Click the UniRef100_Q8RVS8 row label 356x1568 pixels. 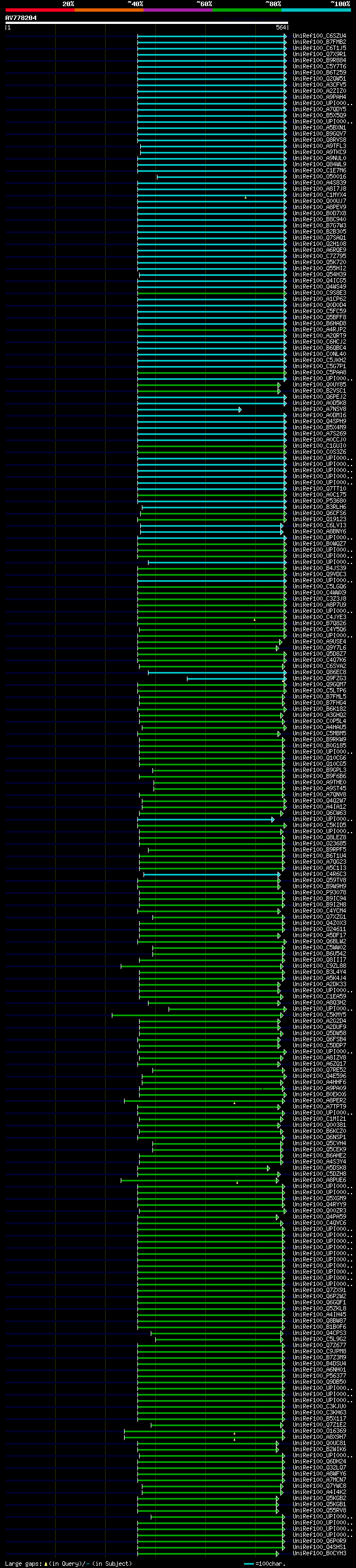319,140
